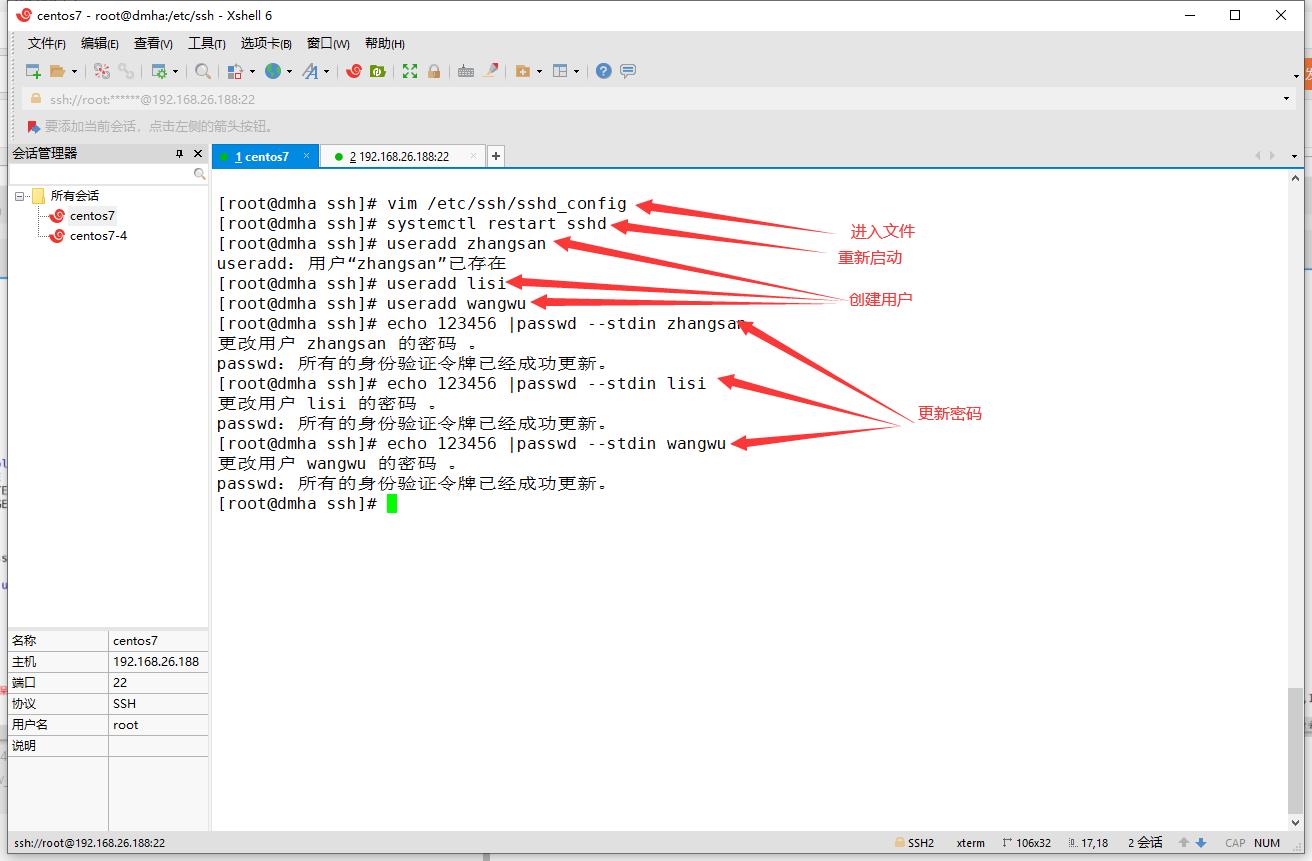
Task: Click the terminal vertical scrollbar thumb
Action: click(1296, 751)
